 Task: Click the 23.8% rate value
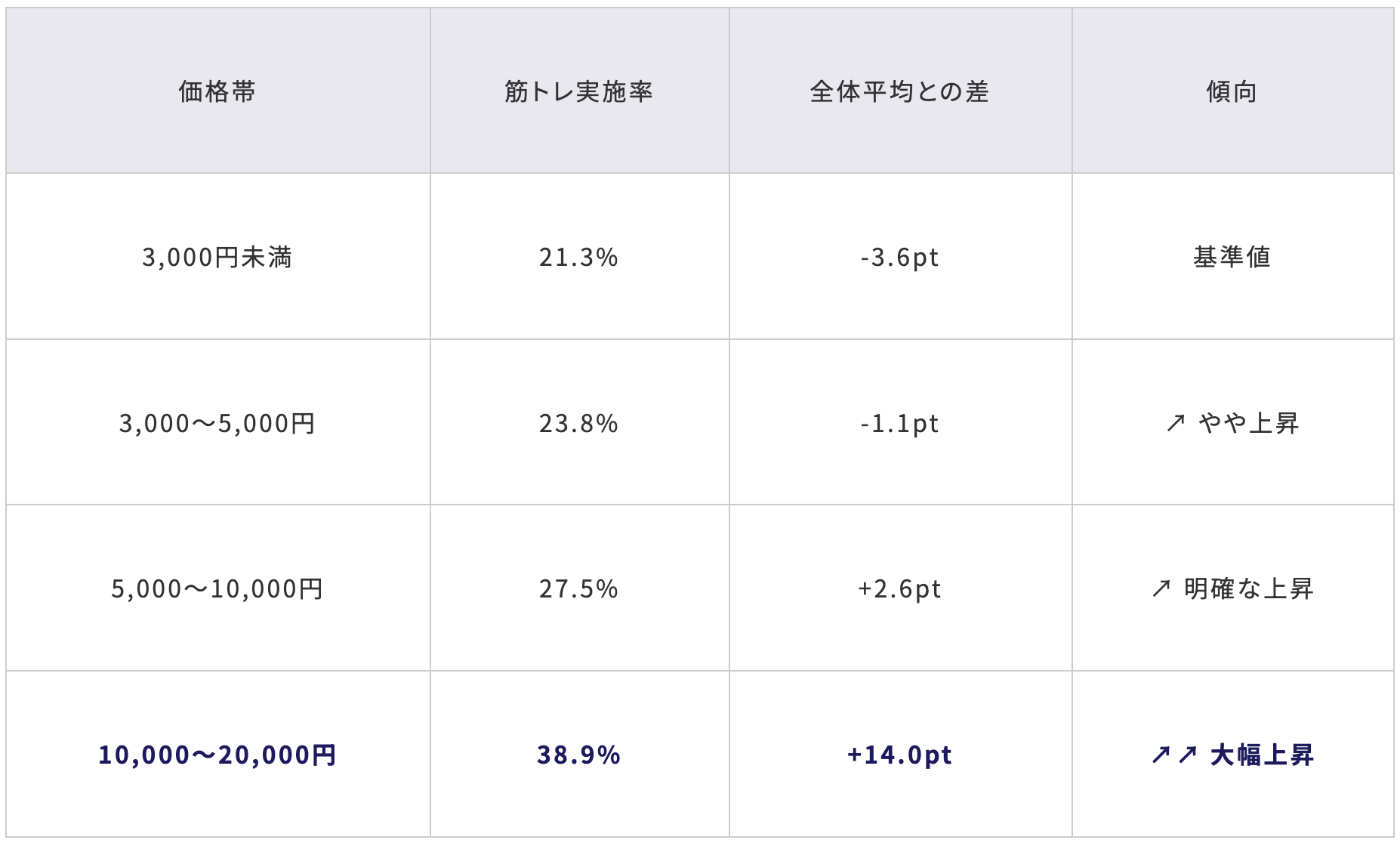(578, 423)
